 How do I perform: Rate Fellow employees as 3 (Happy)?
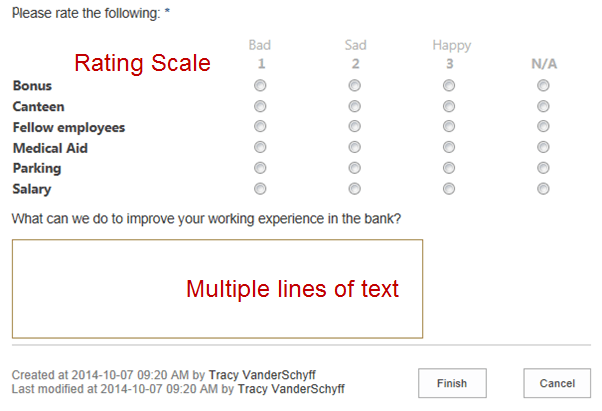pos(449,127)
